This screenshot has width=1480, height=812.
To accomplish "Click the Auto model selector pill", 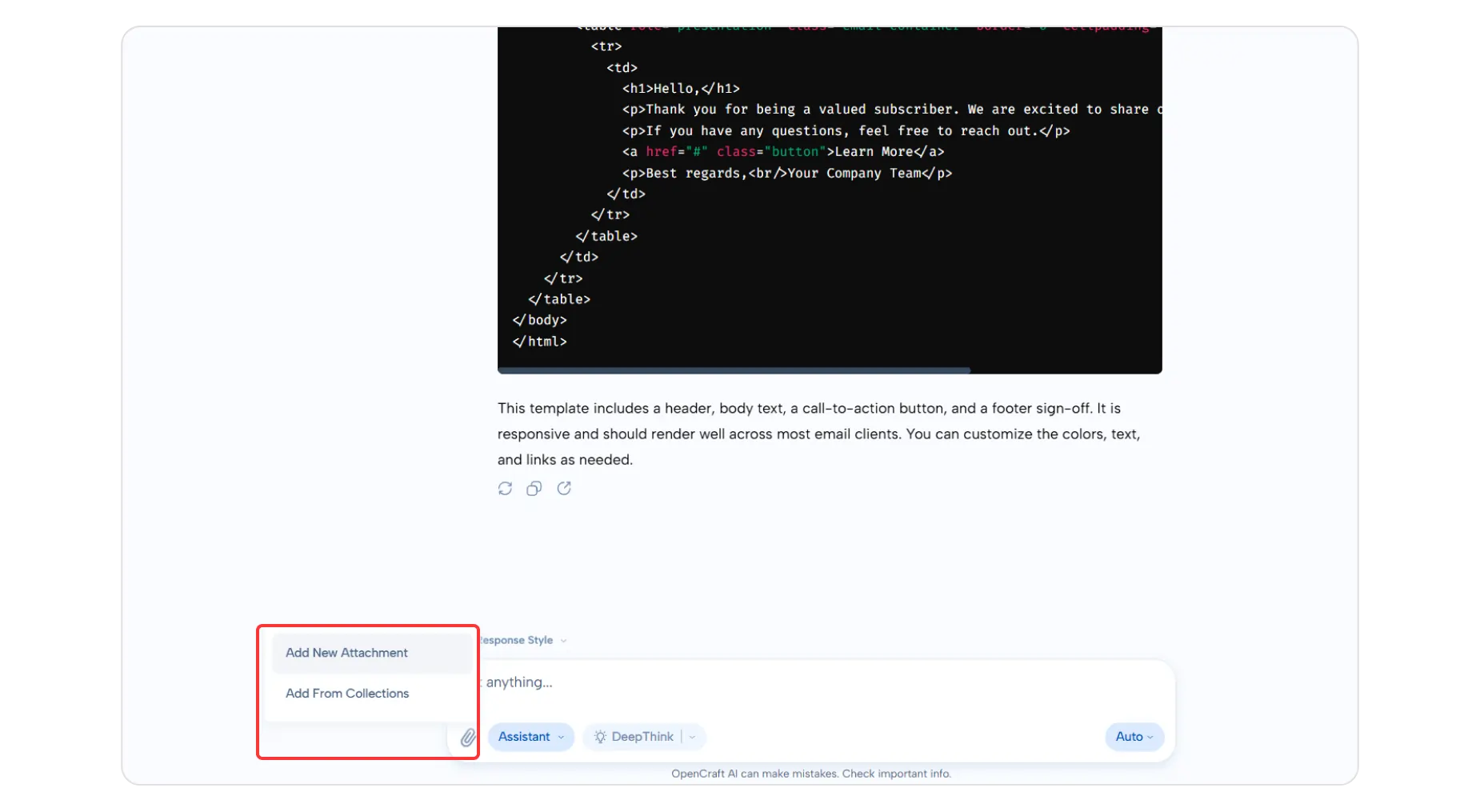I will click(x=1129, y=737).
